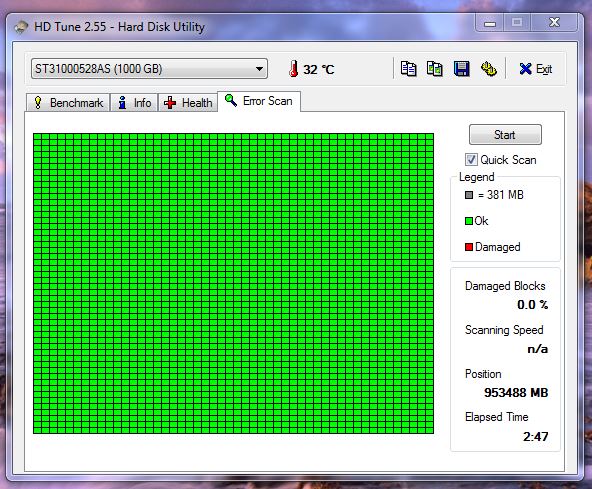Click the thermometer temperature icon
This screenshot has width=592, height=489.
click(x=293, y=69)
